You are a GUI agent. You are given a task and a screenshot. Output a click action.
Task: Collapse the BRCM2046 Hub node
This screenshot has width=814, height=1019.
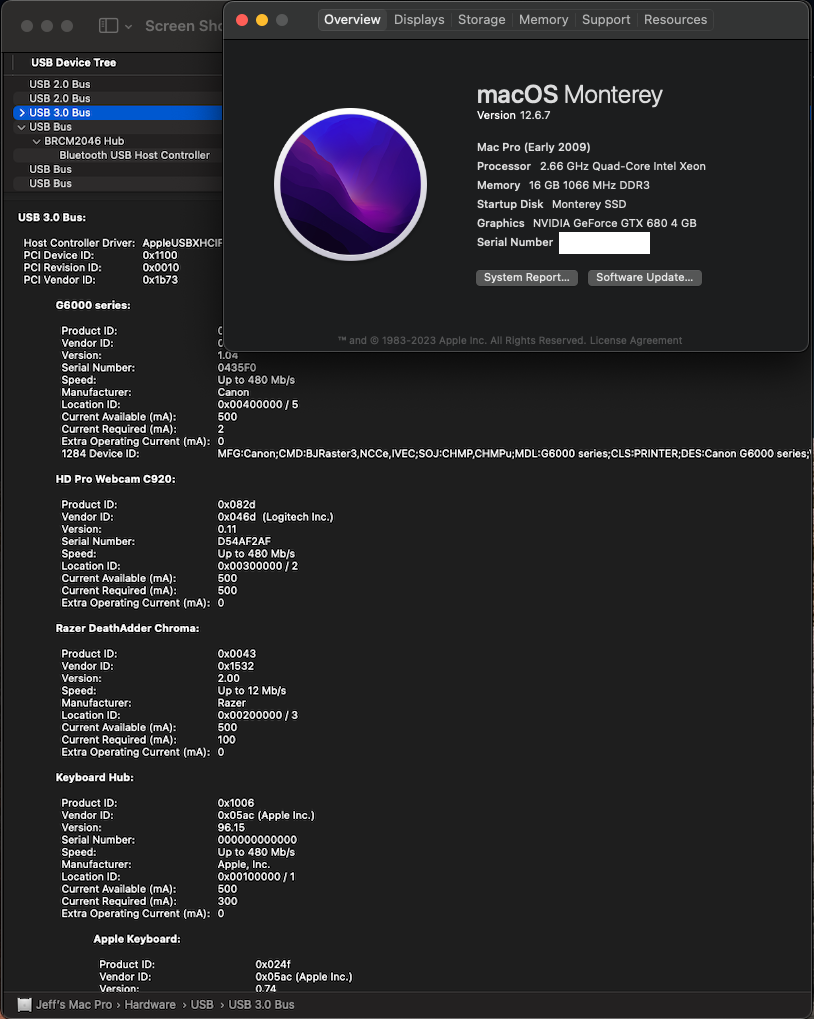[36, 141]
